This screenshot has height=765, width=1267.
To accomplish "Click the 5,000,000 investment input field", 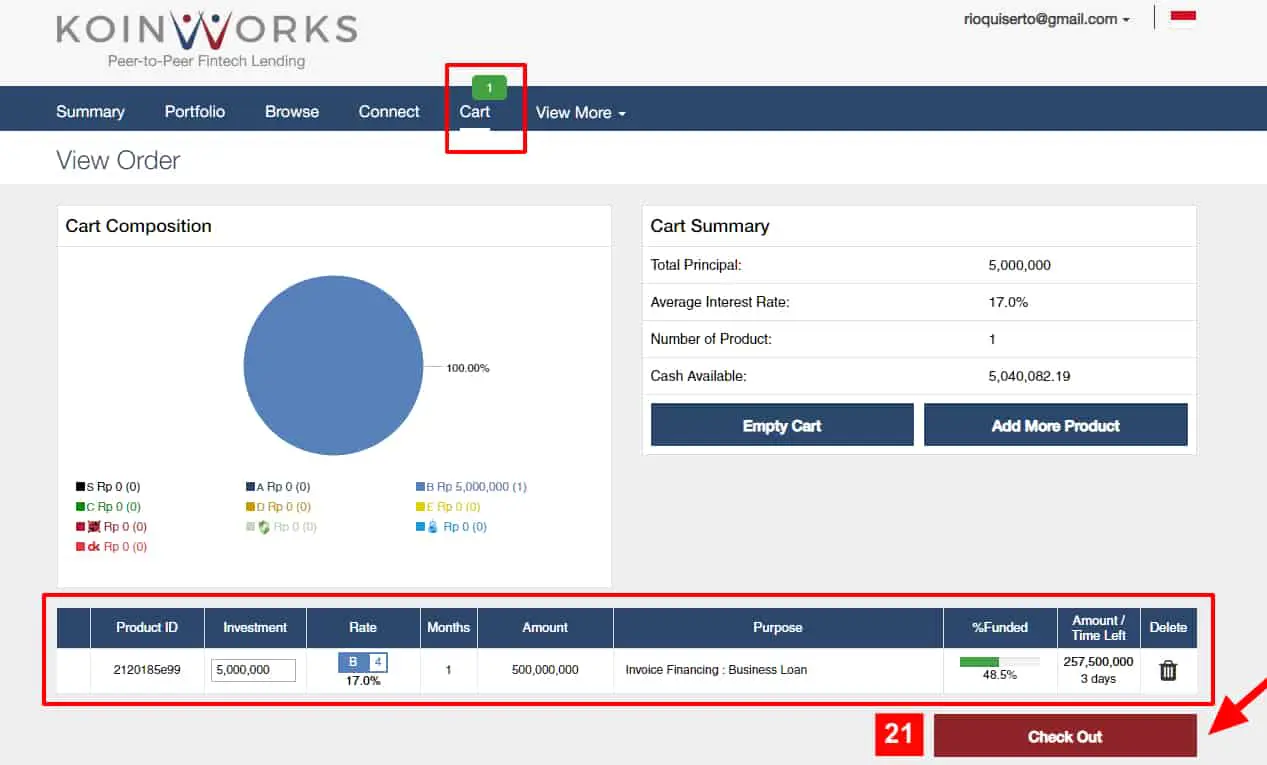I will pyautogui.click(x=254, y=670).
